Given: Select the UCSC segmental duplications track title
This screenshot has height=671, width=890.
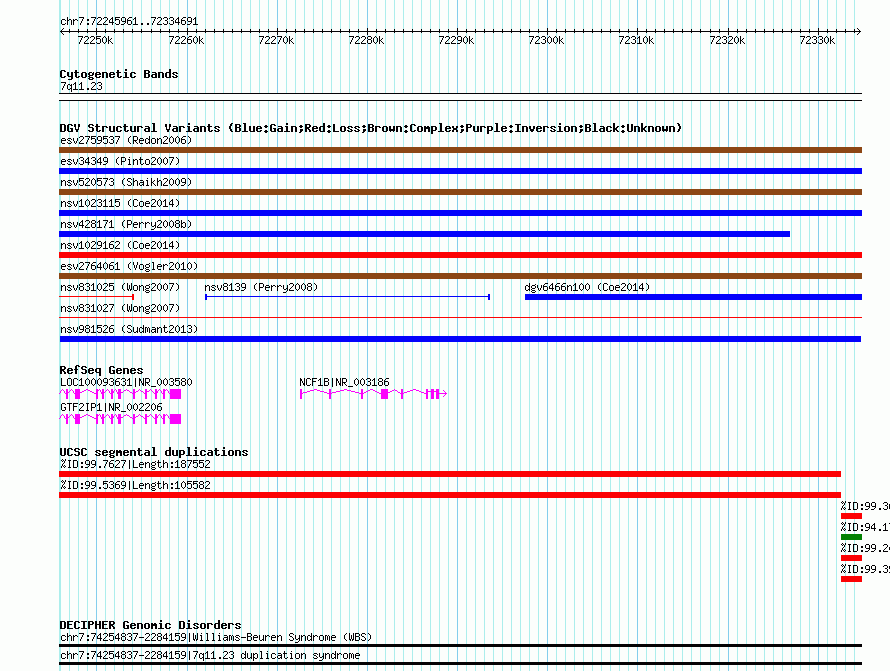Looking at the screenshot, I should pyautogui.click(x=154, y=452).
